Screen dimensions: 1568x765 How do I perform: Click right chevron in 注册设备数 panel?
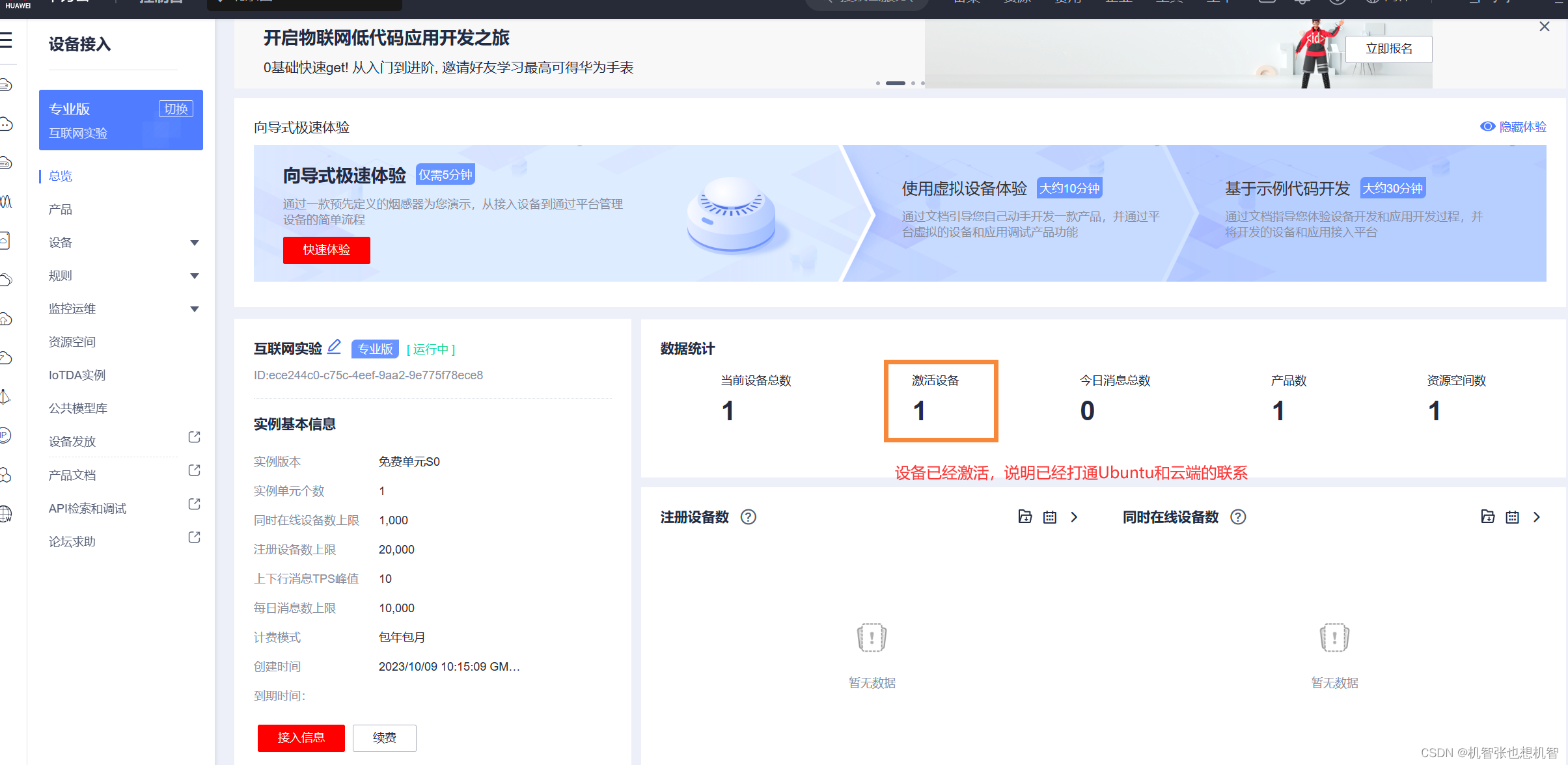1075,517
